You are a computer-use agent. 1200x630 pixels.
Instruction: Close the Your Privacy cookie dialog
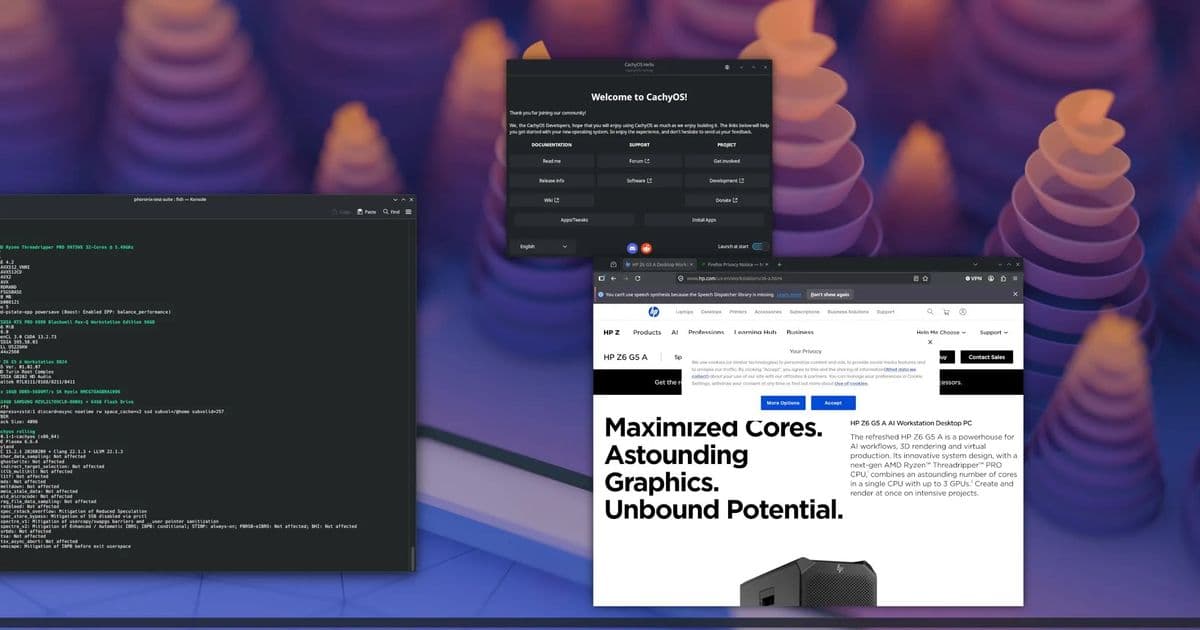click(930, 341)
